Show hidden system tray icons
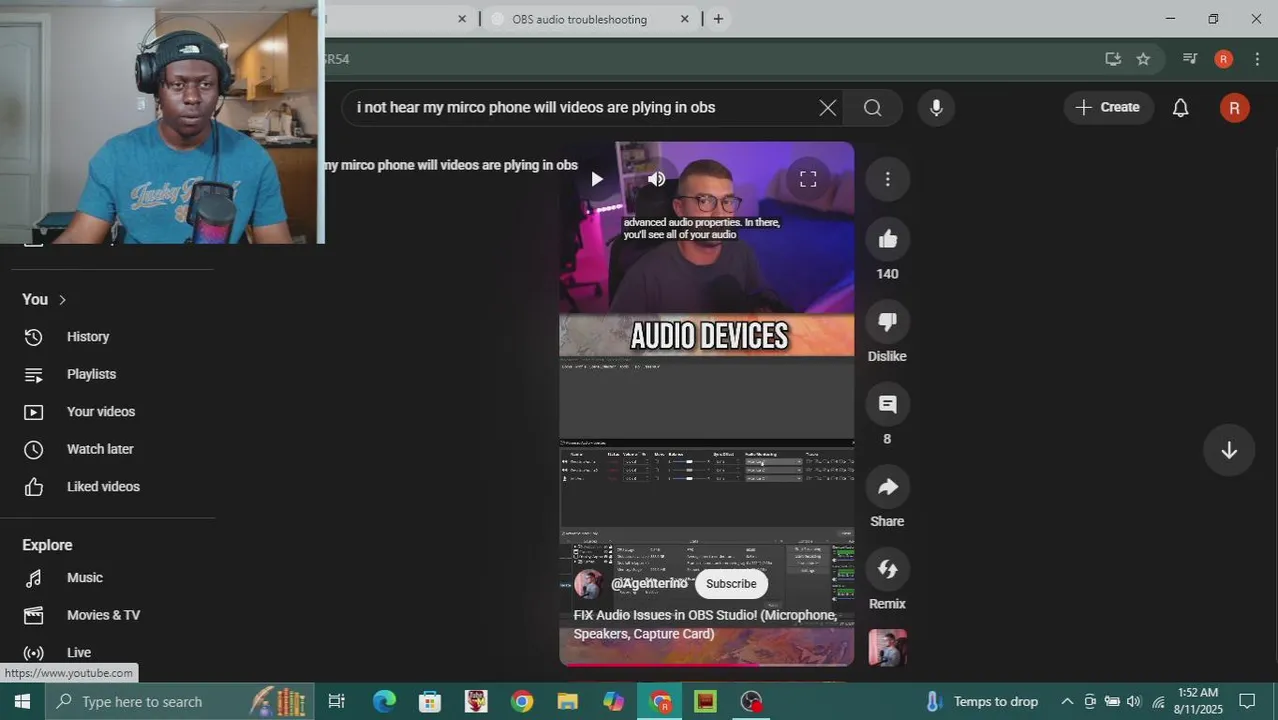 click(1067, 702)
